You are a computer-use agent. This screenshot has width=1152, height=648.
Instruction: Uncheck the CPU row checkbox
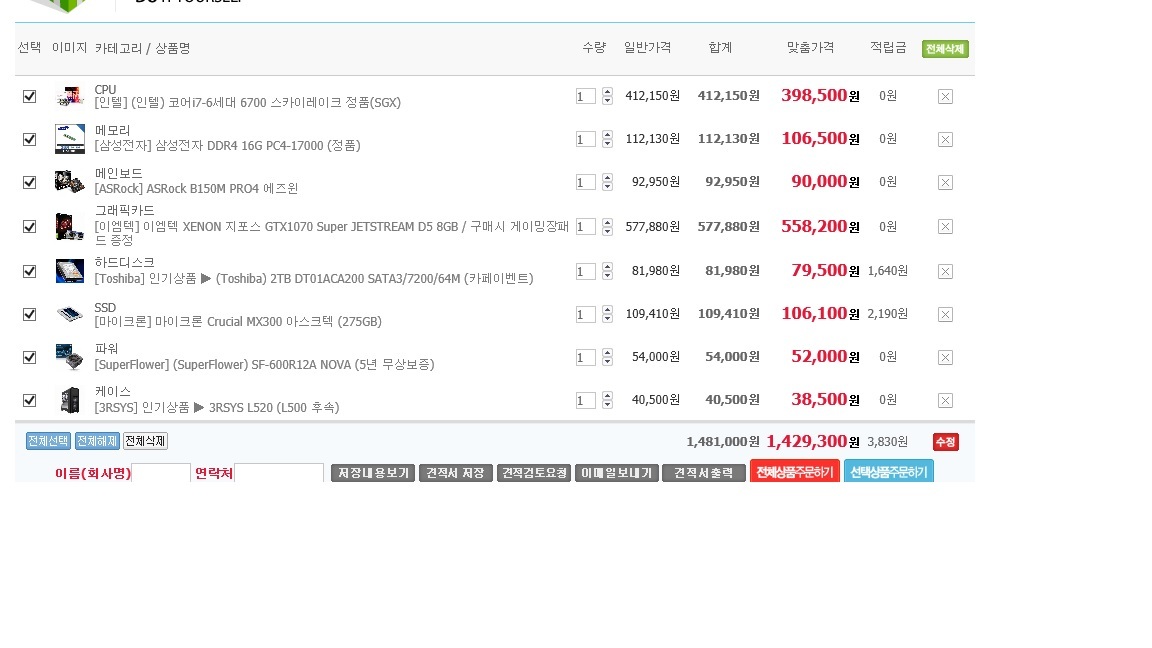pos(29,96)
